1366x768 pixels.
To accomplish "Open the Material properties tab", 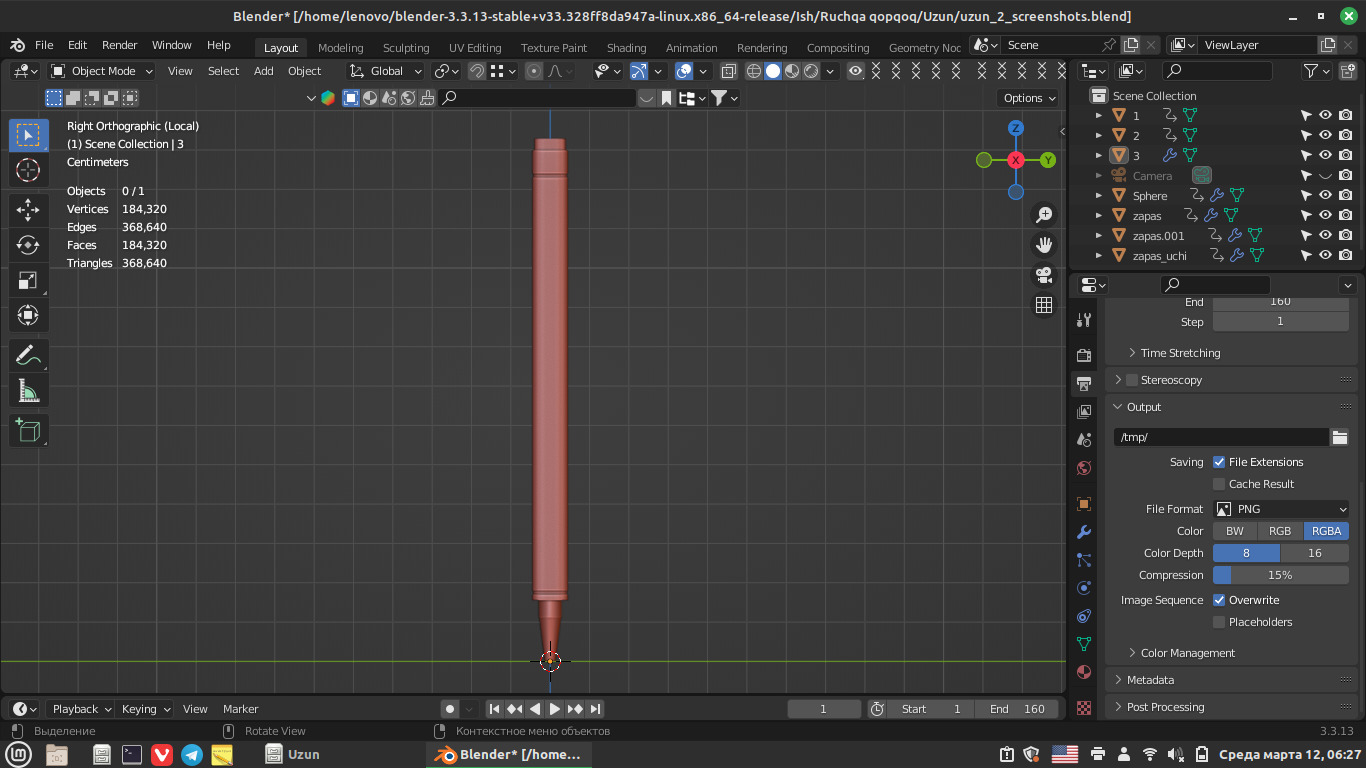I will click(1084, 672).
